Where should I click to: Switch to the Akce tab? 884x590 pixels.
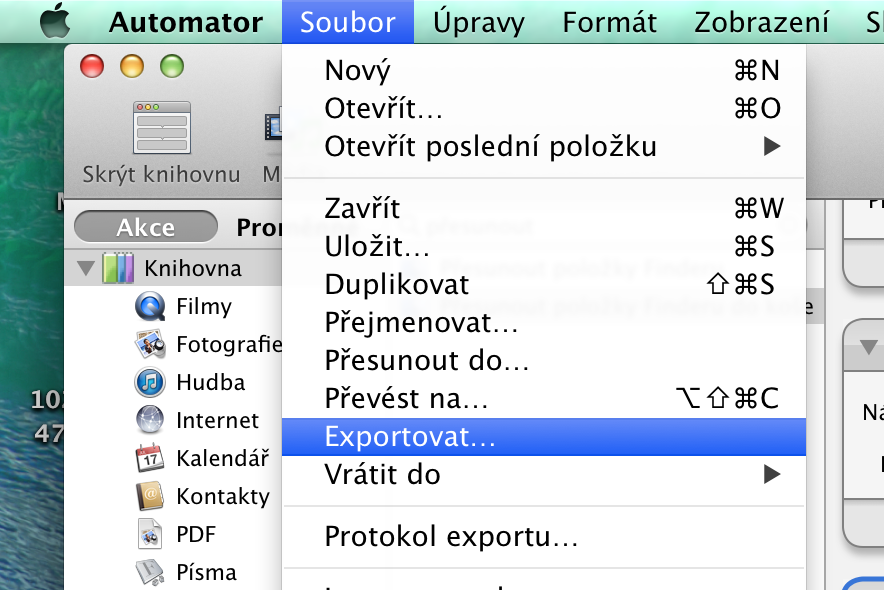coord(145,229)
